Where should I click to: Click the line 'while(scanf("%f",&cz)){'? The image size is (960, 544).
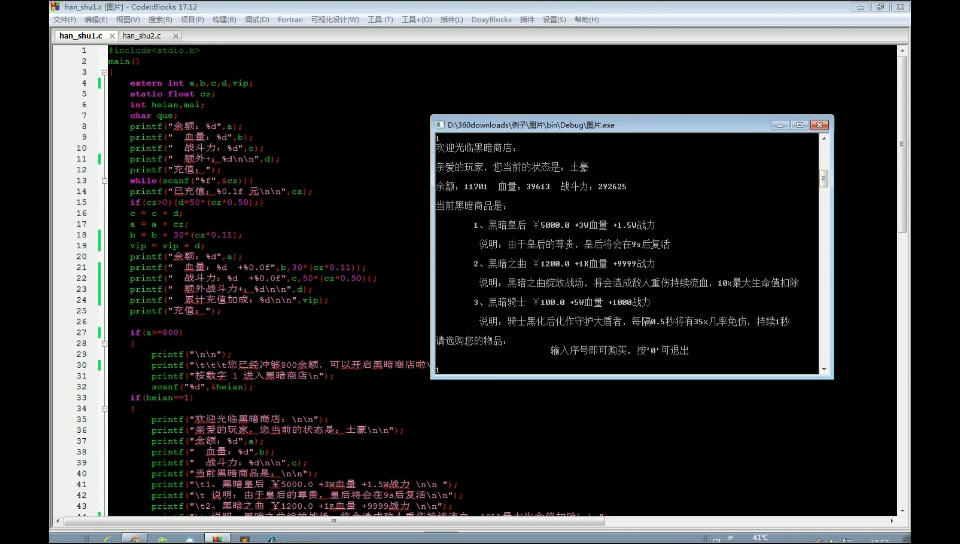coord(191,181)
